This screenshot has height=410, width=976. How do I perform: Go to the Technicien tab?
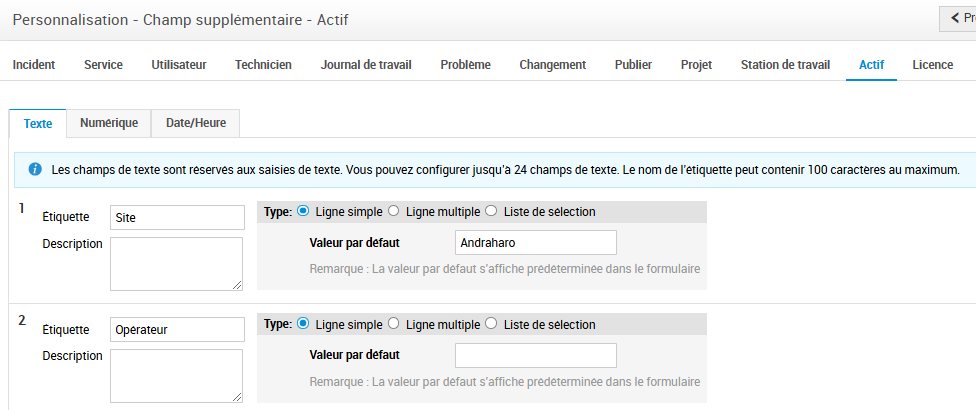pos(263,65)
